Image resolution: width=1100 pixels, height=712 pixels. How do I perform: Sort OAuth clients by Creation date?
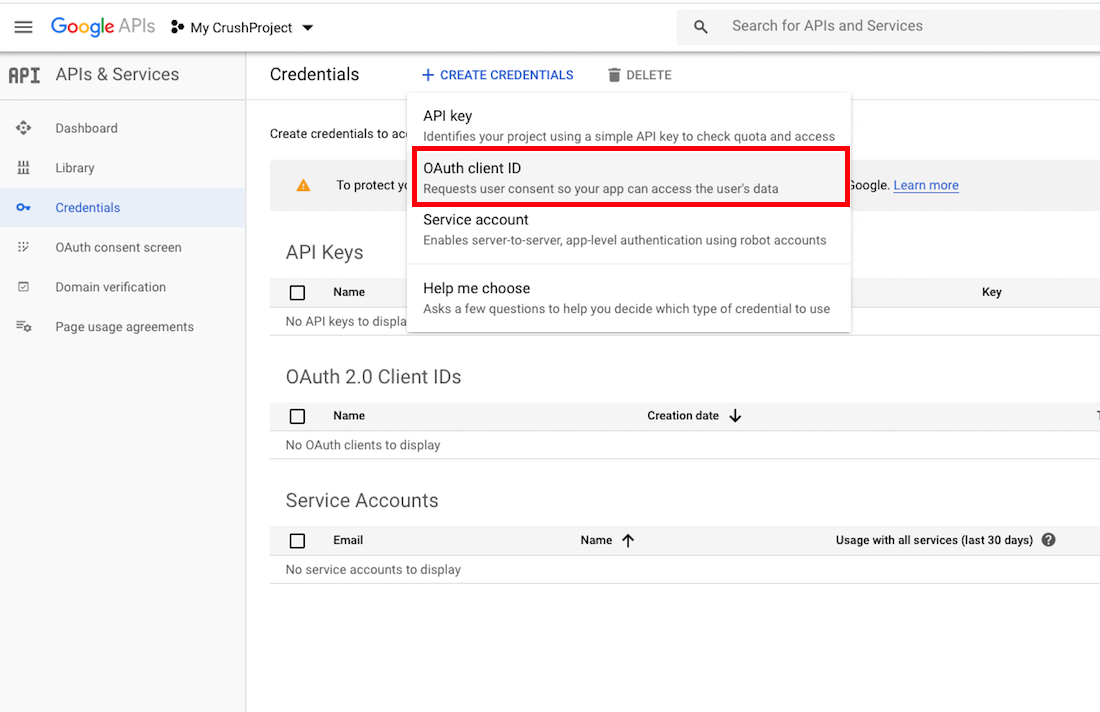[683, 415]
